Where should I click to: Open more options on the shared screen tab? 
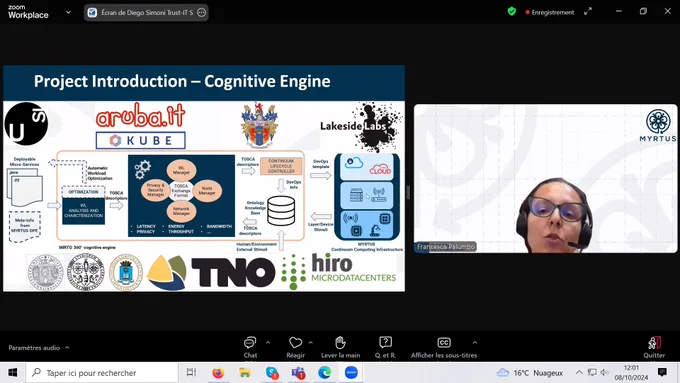pyautogui.click(x=202, y=13)
